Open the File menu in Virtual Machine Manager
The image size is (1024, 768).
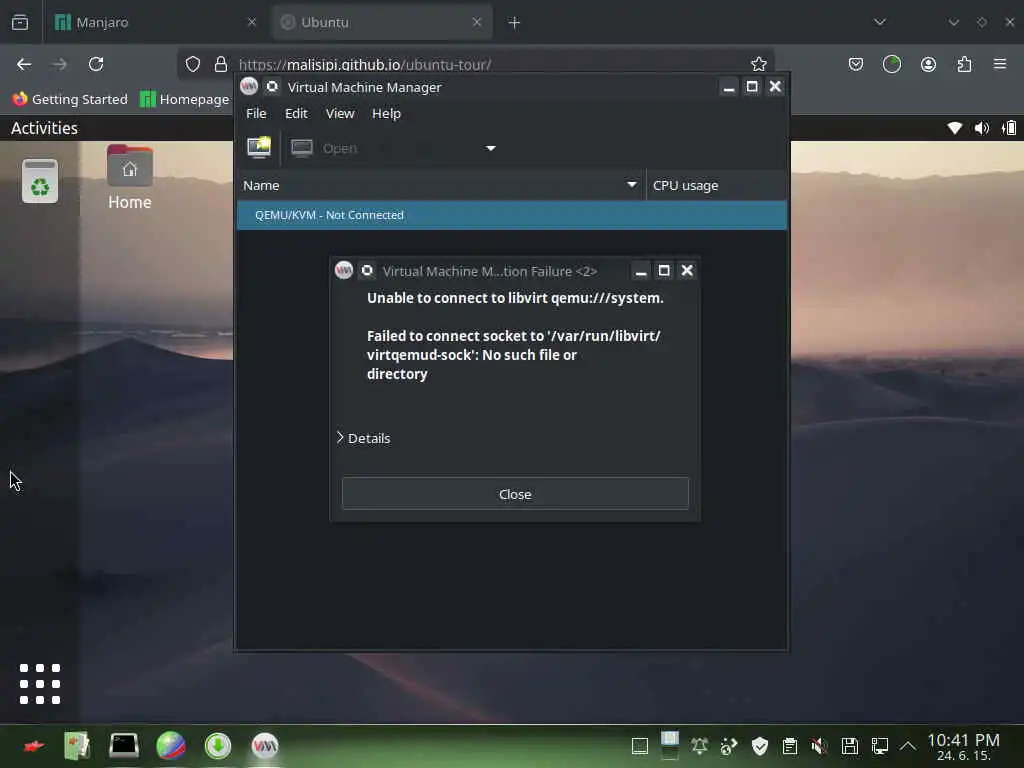tap(256, 114)
